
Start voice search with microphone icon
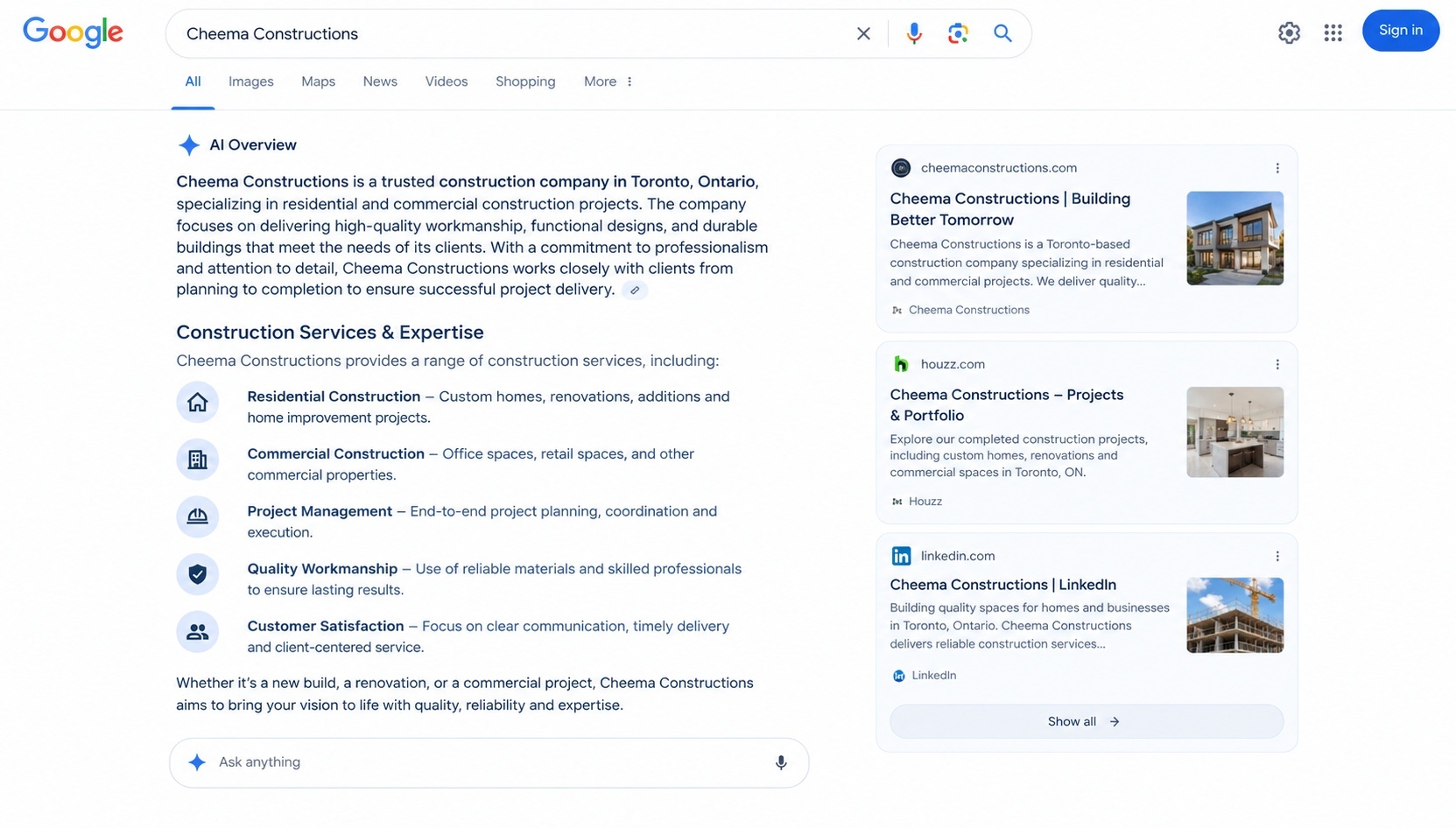point(914,33)
